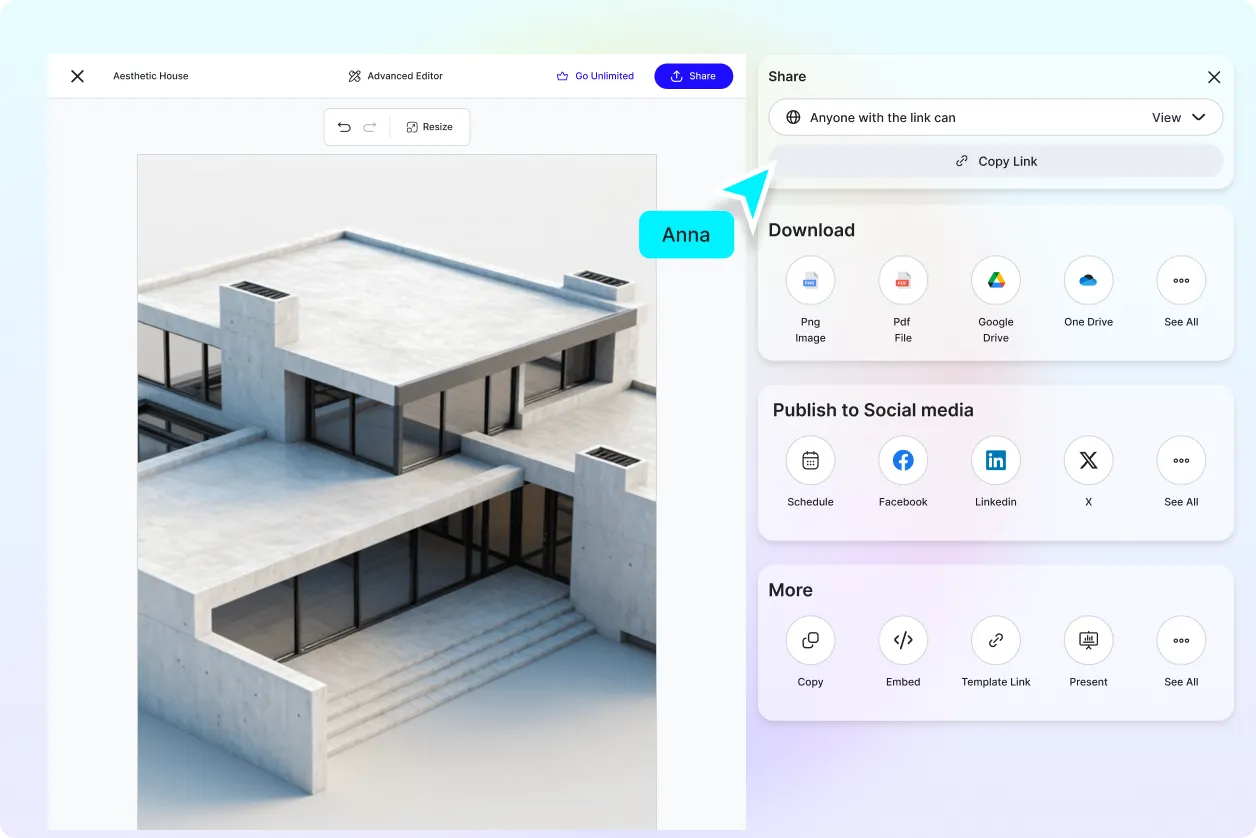See All download options
This screenshot has height=838, width=1256.
(1180, 281)
